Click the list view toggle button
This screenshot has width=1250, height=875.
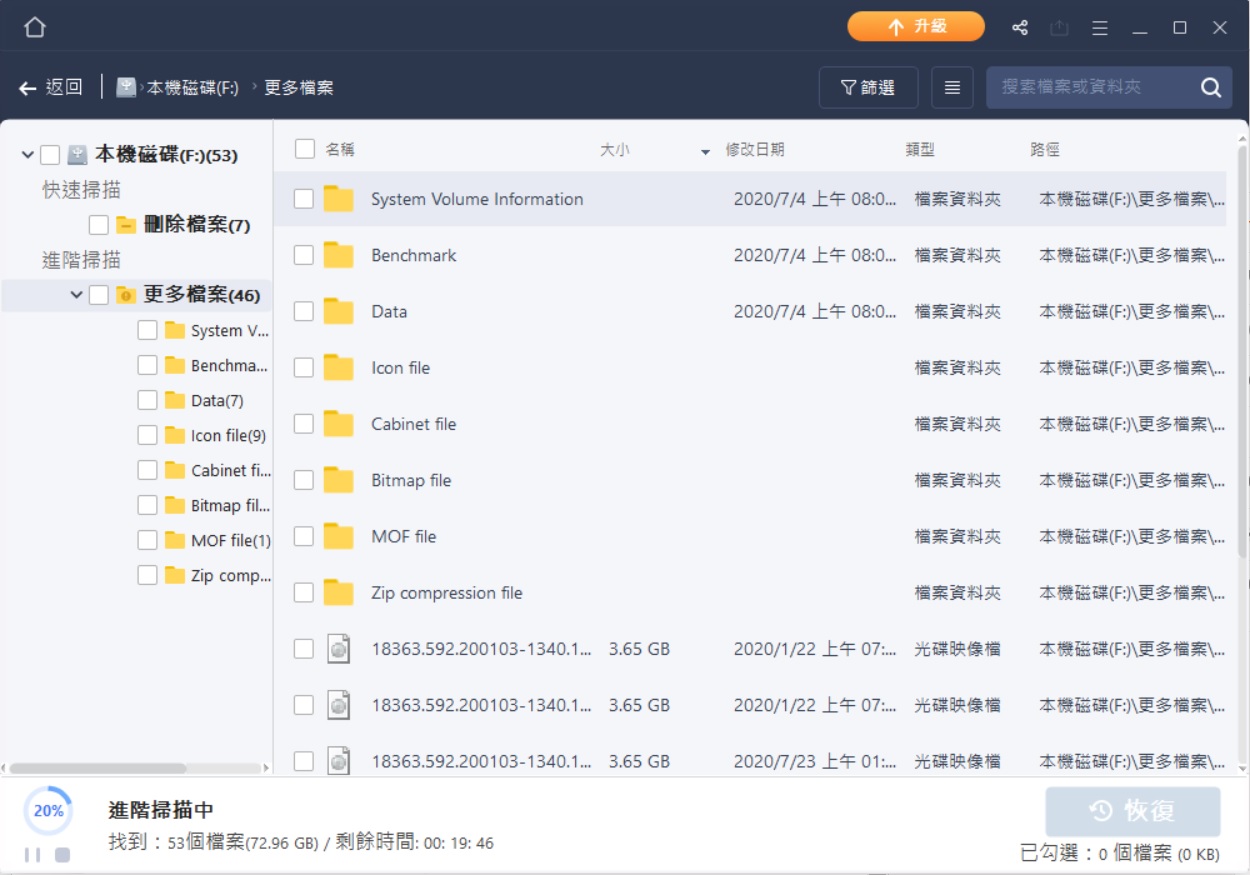point(952,88)
